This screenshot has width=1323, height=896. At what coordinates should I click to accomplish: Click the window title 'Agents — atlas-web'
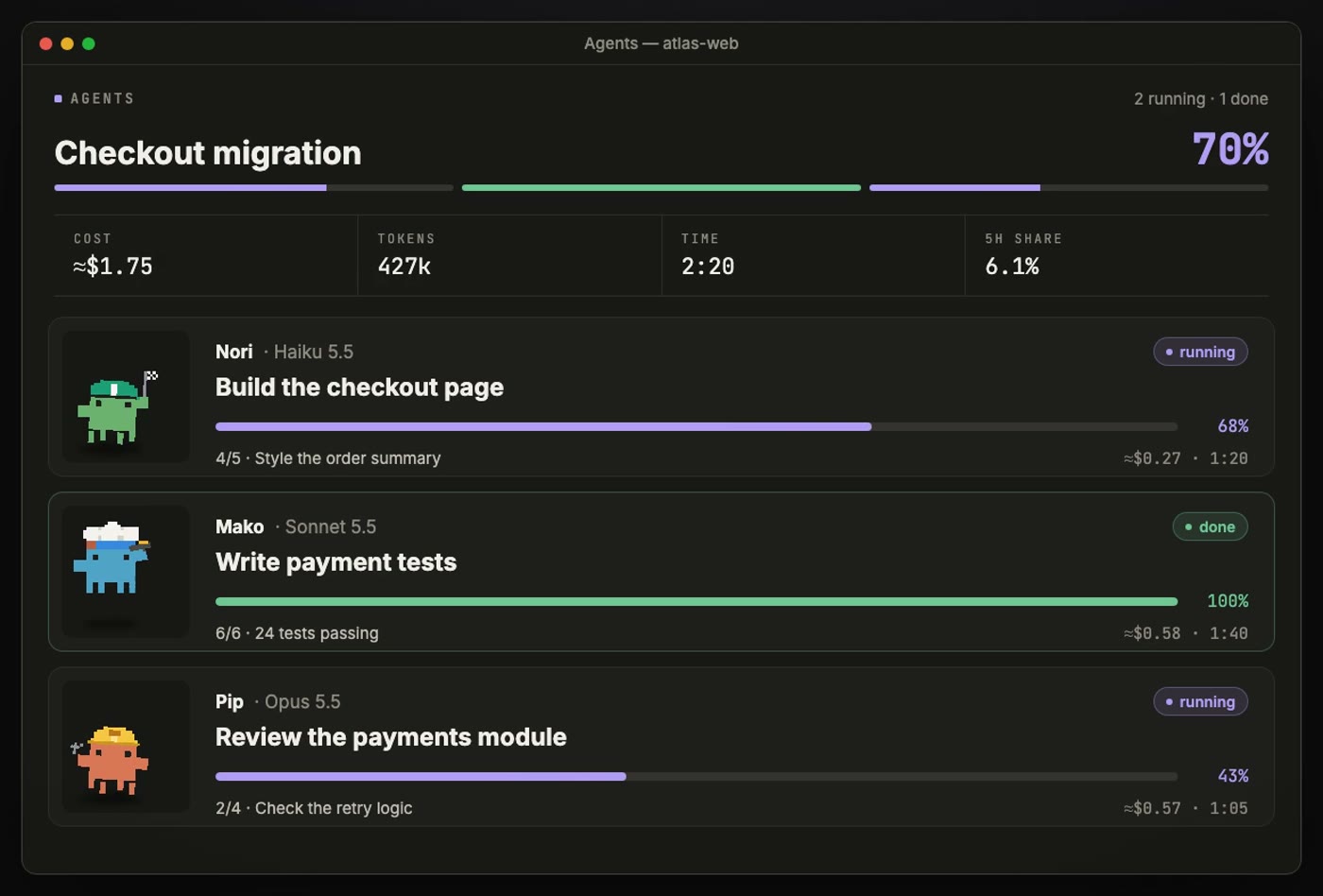coord(661,43)
